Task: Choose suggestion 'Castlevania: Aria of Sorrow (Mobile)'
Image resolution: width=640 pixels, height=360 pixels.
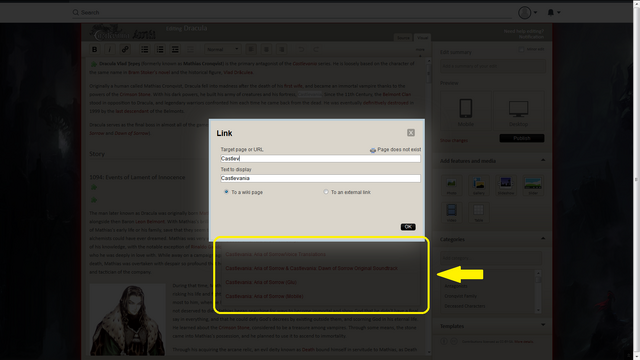Action: pyautogui.click(x=264, y=296)
